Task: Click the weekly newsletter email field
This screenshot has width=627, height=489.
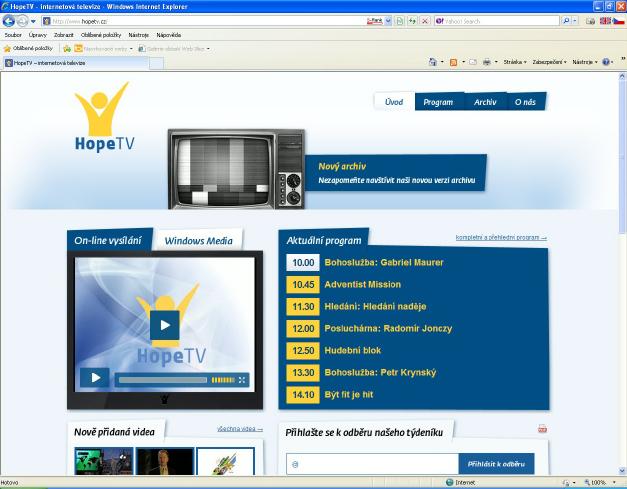Action: pyautogui.click(x=372, y=464)
